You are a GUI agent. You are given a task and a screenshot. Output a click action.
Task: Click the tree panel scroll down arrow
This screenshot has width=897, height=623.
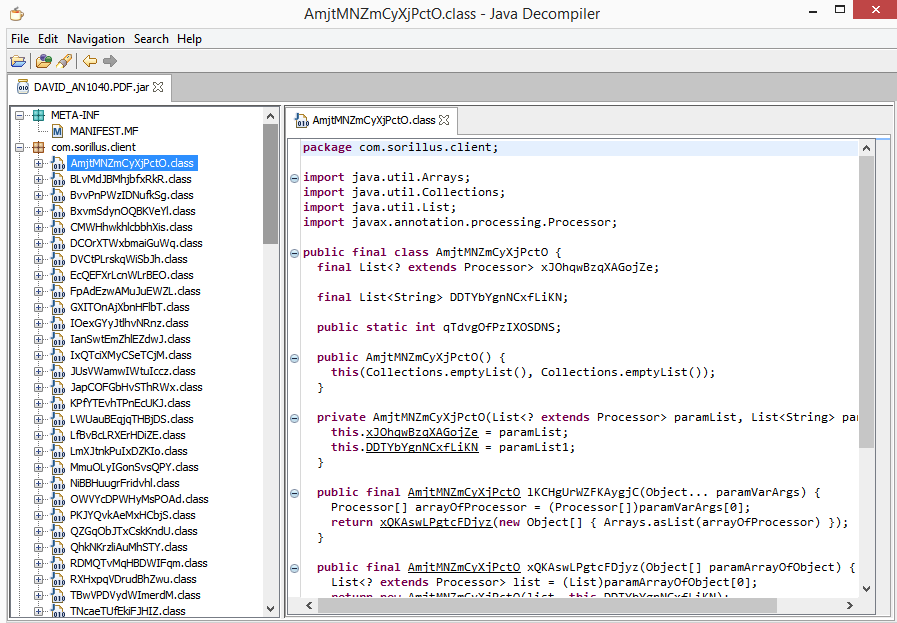click(271, 609)
